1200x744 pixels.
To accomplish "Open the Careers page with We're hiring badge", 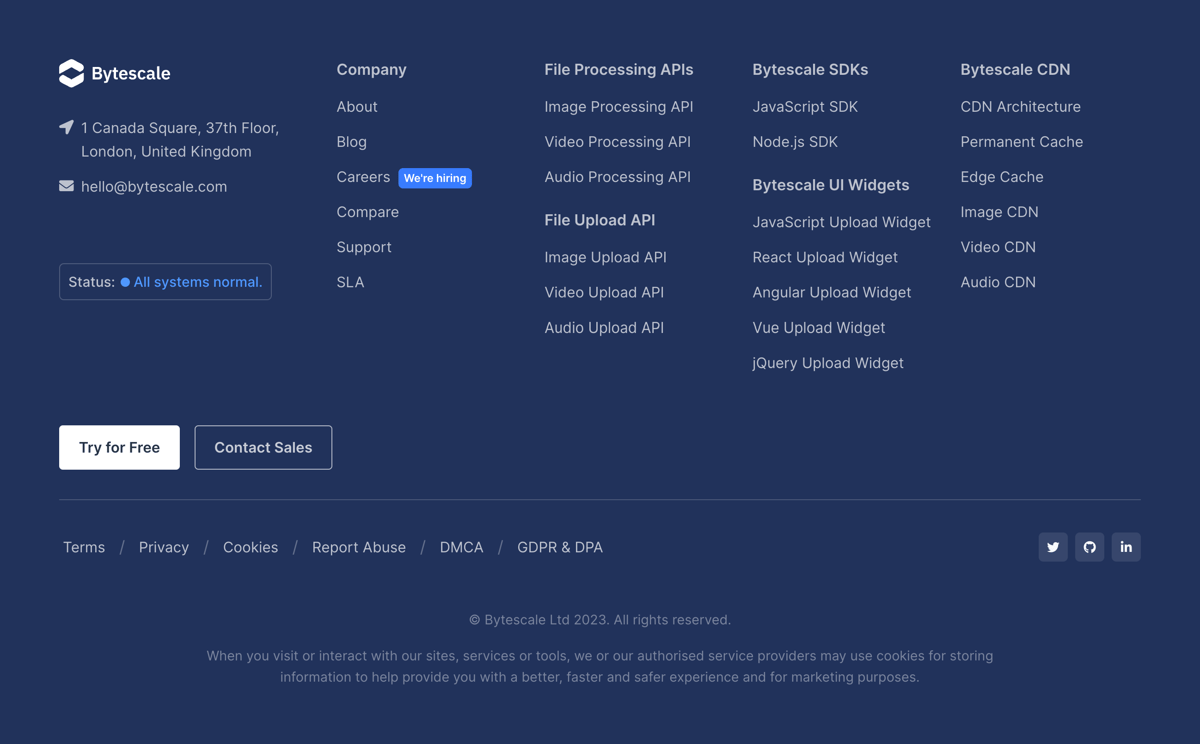I will point(363,177).
